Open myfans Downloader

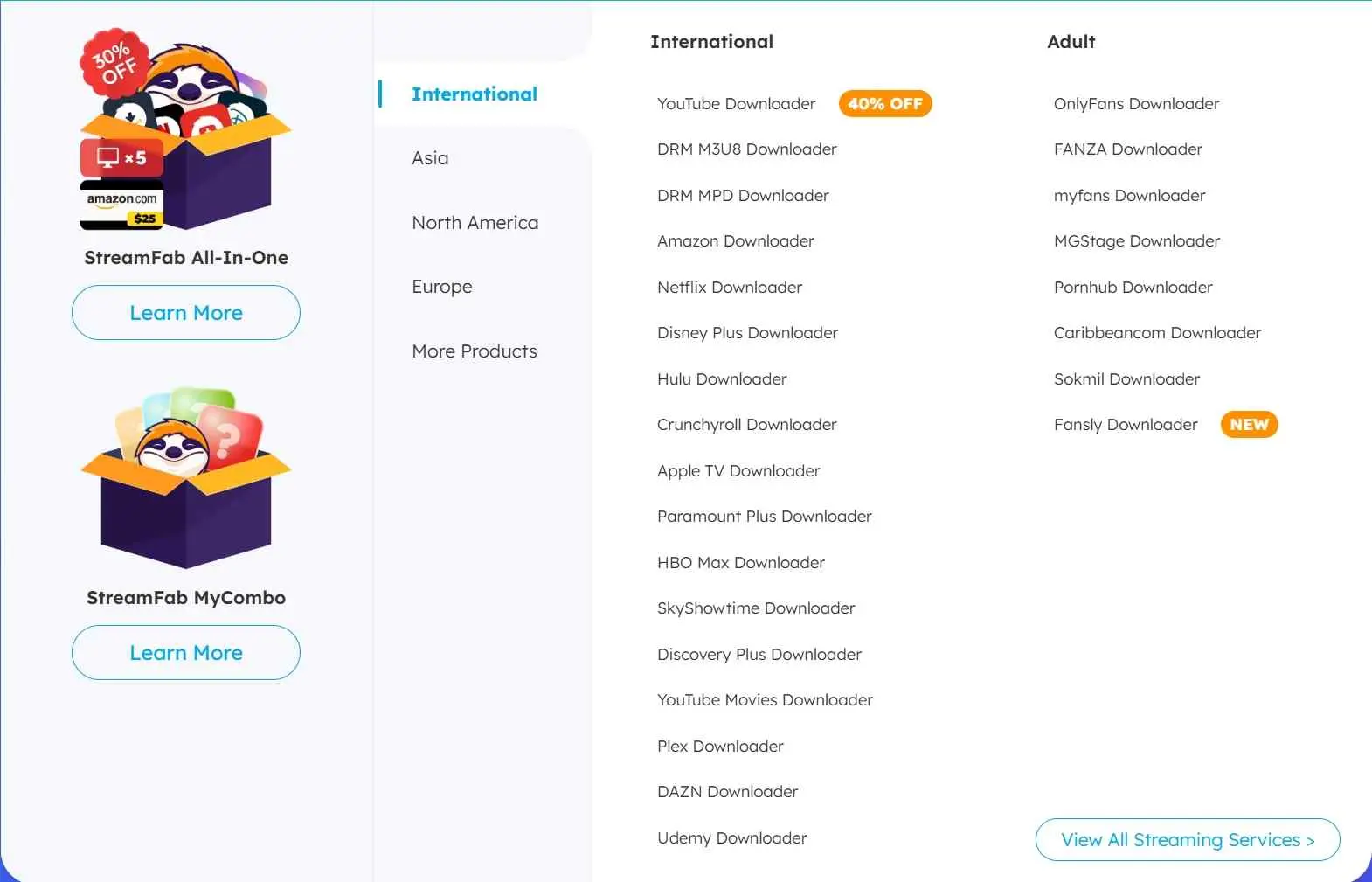(x=1130, y=196)
